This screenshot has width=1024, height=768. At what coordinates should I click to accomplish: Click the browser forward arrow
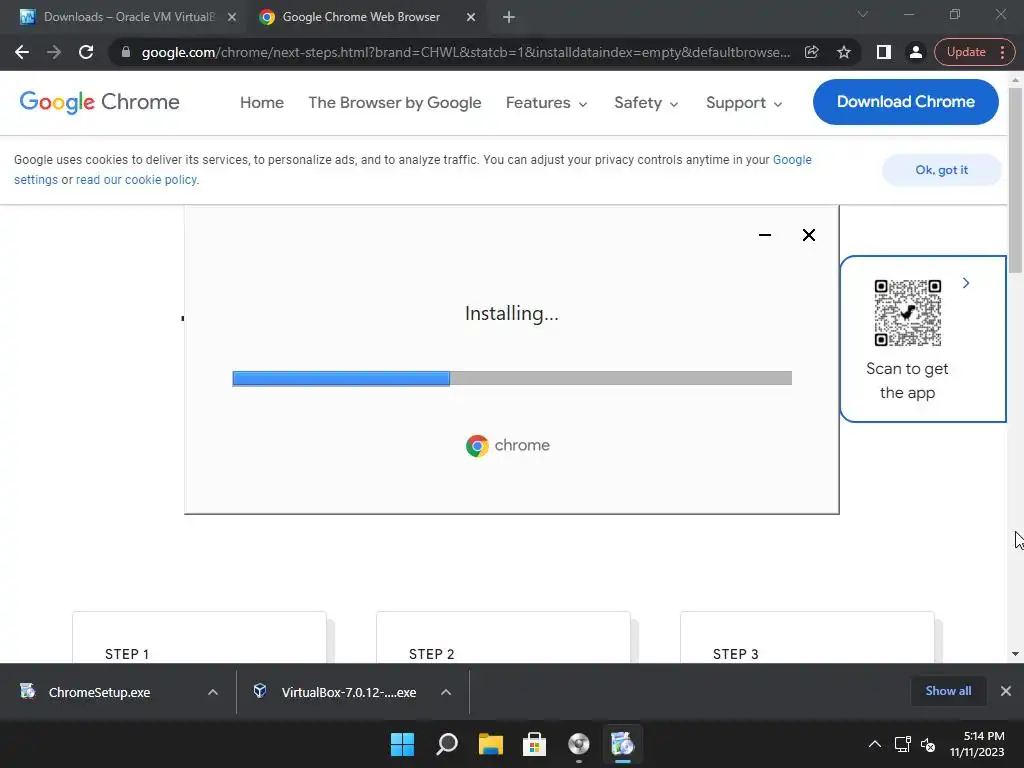[54, 52]
